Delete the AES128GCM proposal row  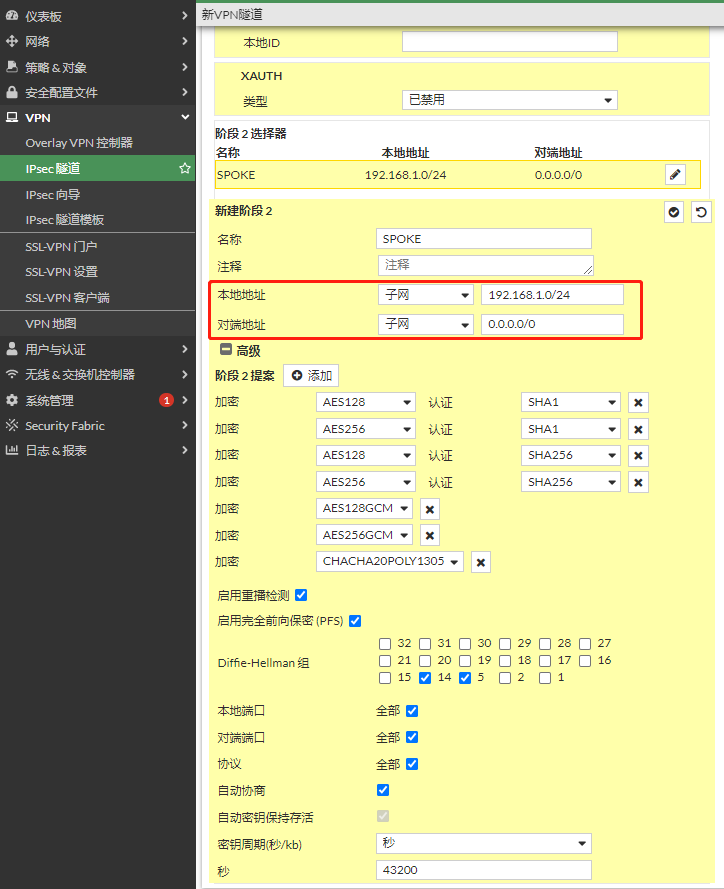(x=430, y=509)
